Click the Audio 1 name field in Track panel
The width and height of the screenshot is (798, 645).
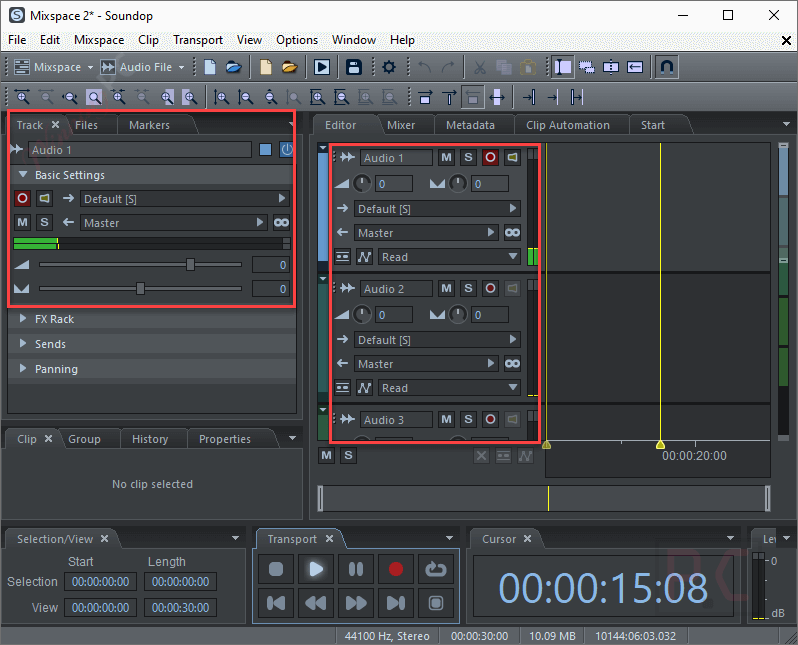coord(140,150)
